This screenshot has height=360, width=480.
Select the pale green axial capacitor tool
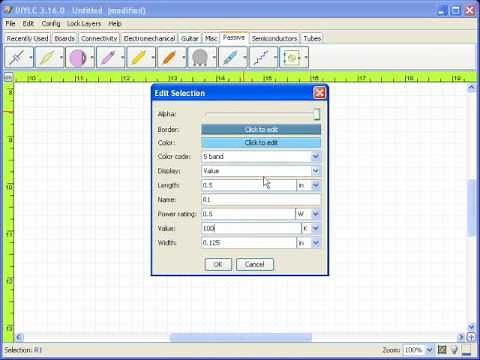click(x=47, y=57)
